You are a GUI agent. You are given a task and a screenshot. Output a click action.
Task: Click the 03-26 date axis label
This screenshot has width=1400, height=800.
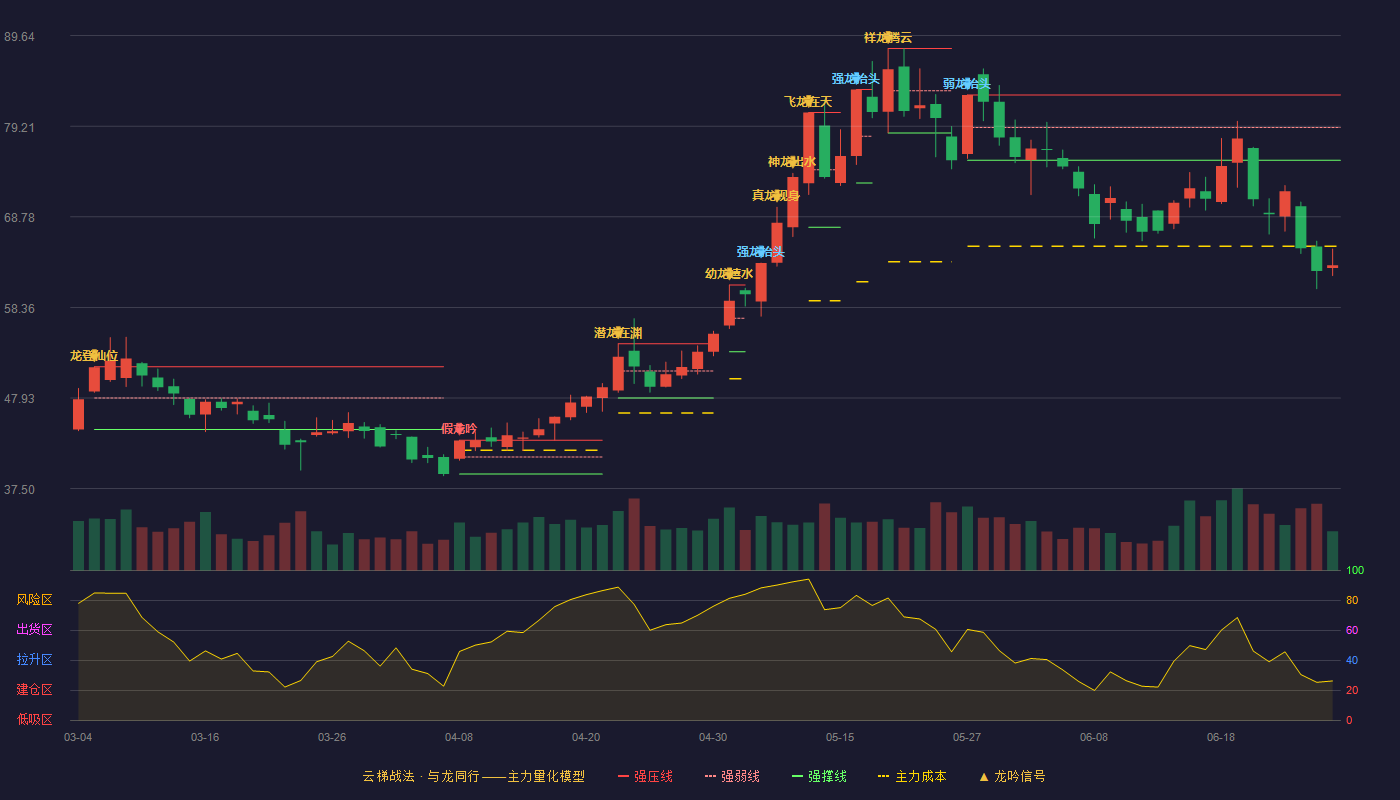[332, 737]
